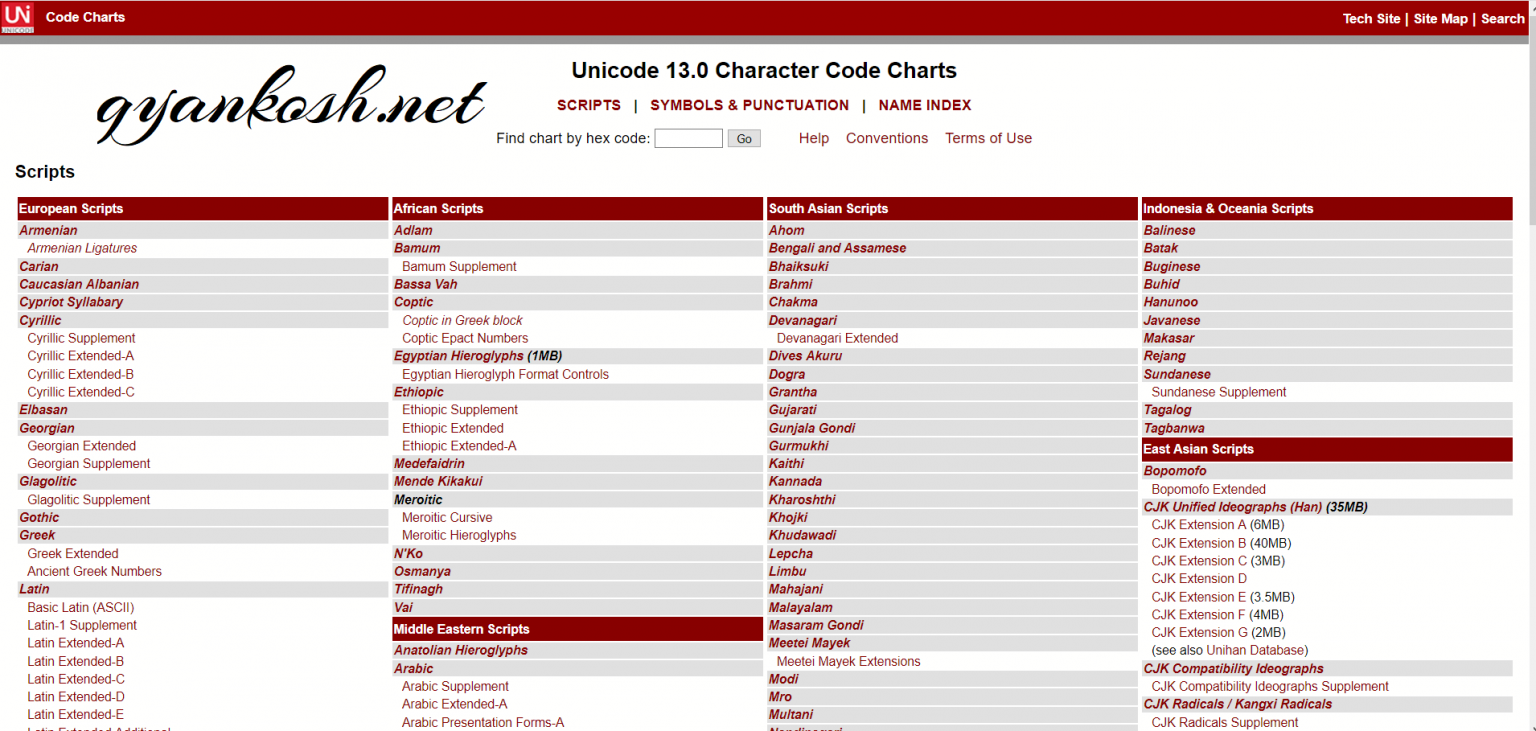Open the Cyrillic Extended-A chart
The height and width of the screenshot is (731, 1536).
(x=80, y=356)
